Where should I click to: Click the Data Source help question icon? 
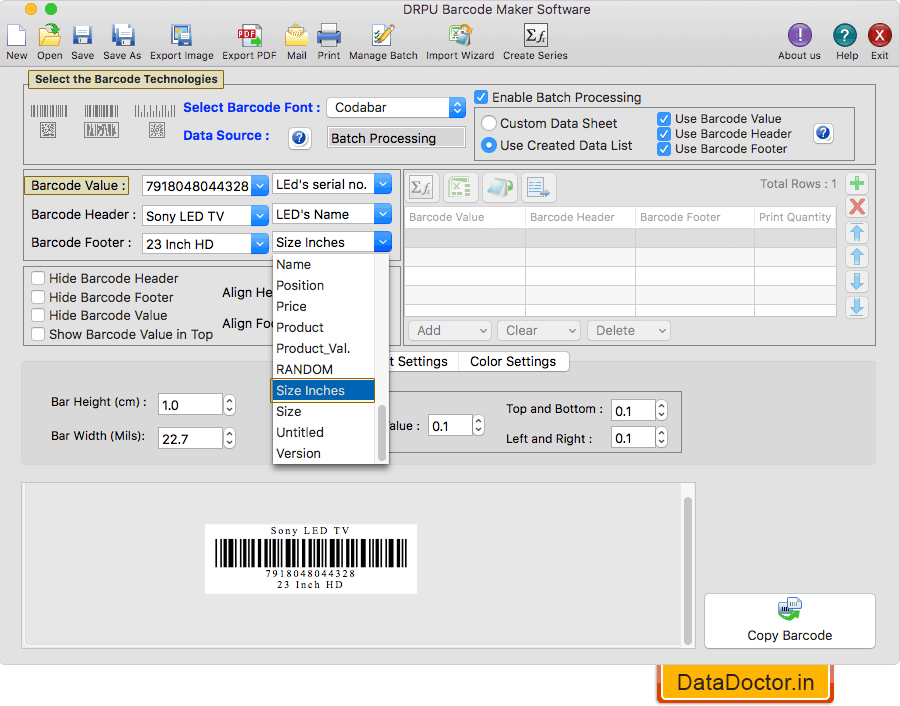tap(299, 138)
